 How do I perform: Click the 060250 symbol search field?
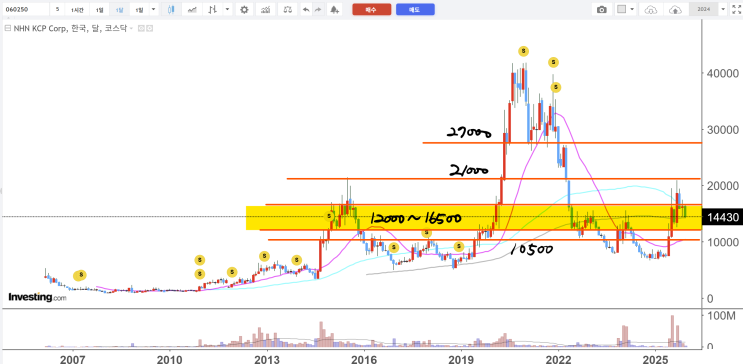pos(25,9)
